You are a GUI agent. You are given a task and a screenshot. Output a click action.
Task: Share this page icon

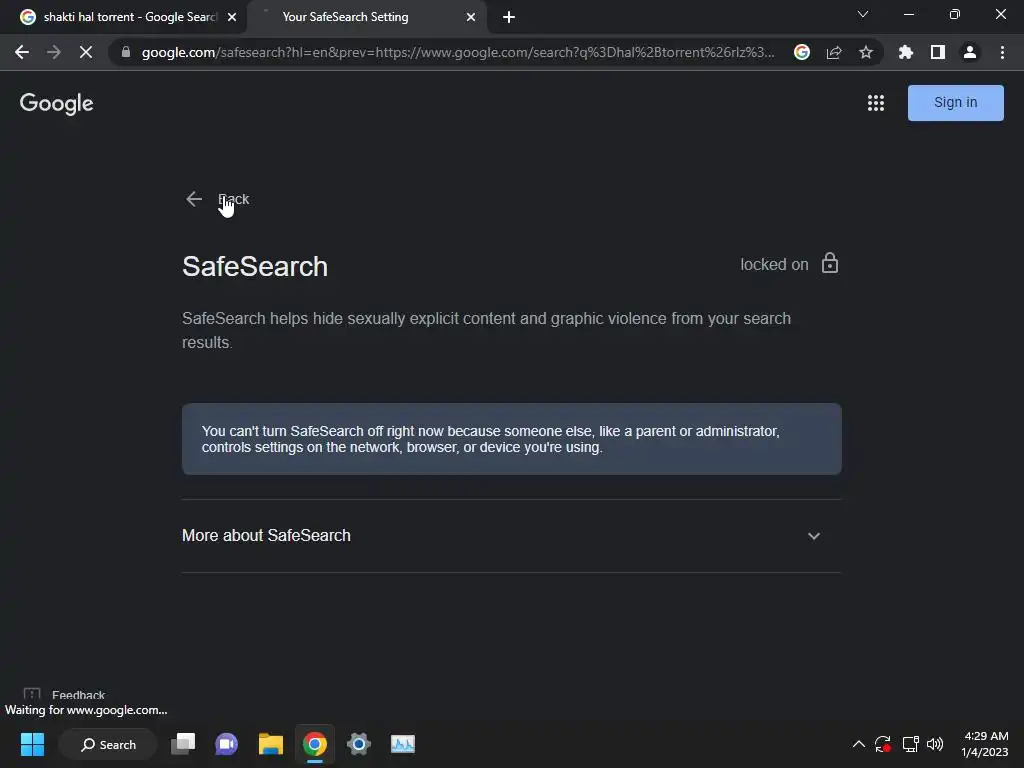tap(834, 52)
